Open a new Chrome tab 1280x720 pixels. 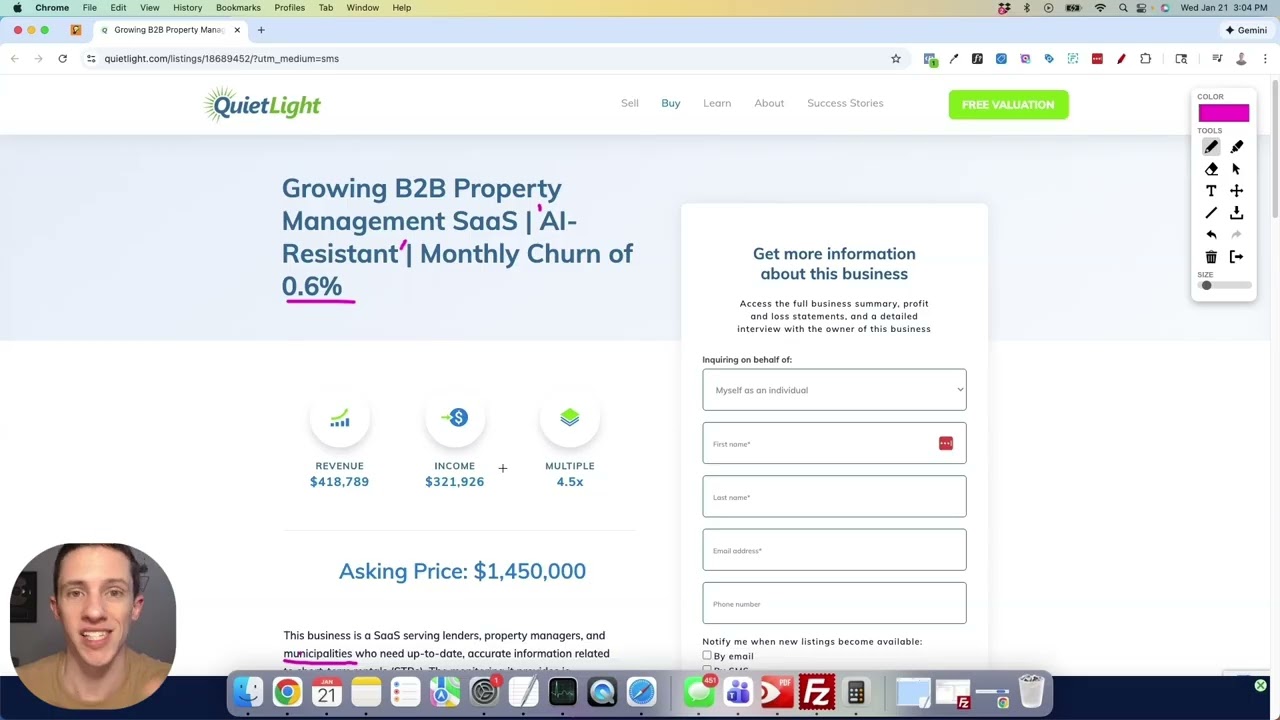click(x=261, y=30)
